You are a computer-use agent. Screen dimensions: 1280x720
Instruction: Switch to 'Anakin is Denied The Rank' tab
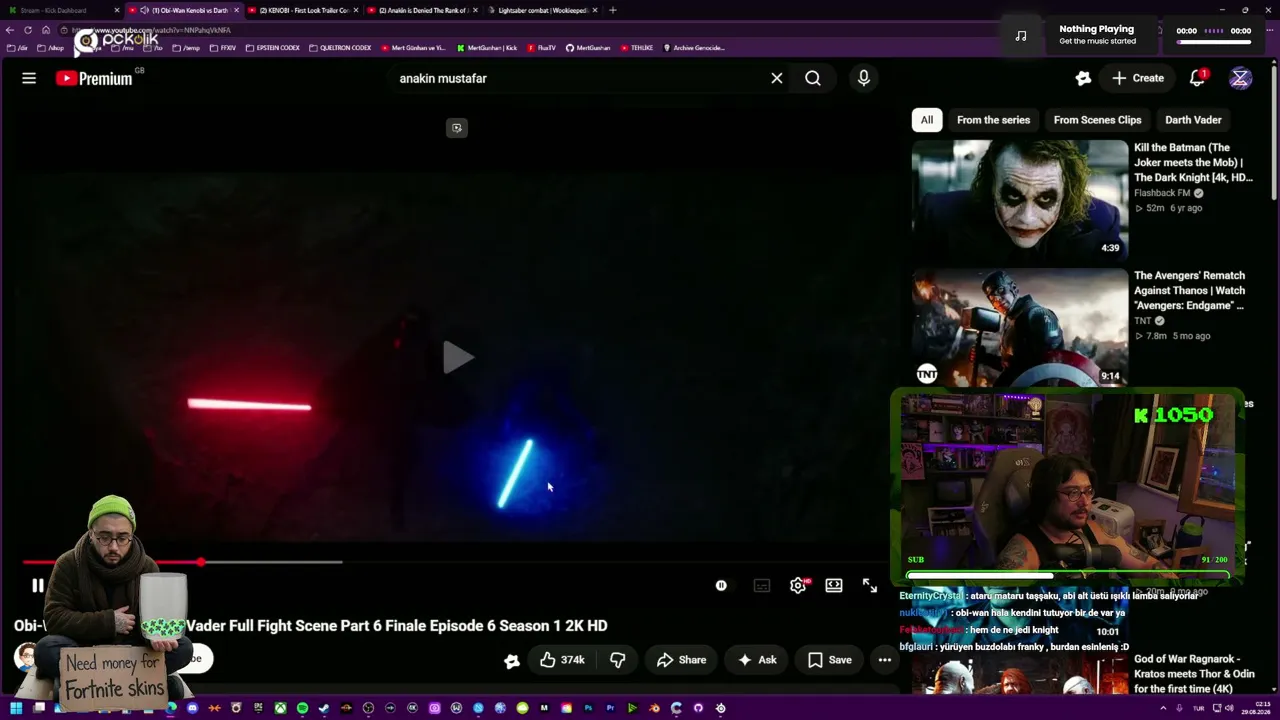click(x=420, y=10)
